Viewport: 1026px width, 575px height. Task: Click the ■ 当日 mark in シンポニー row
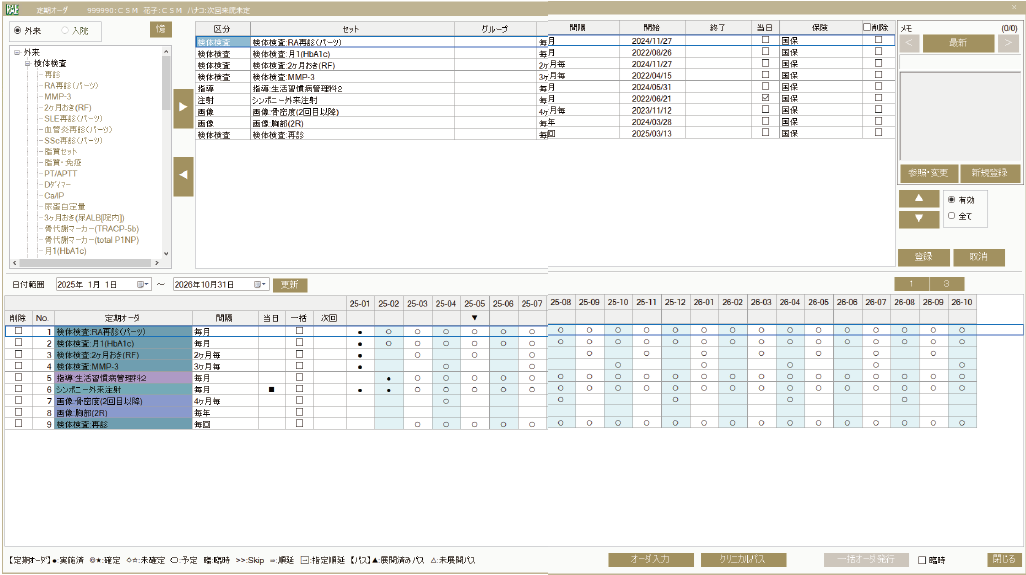click(272, 389)
